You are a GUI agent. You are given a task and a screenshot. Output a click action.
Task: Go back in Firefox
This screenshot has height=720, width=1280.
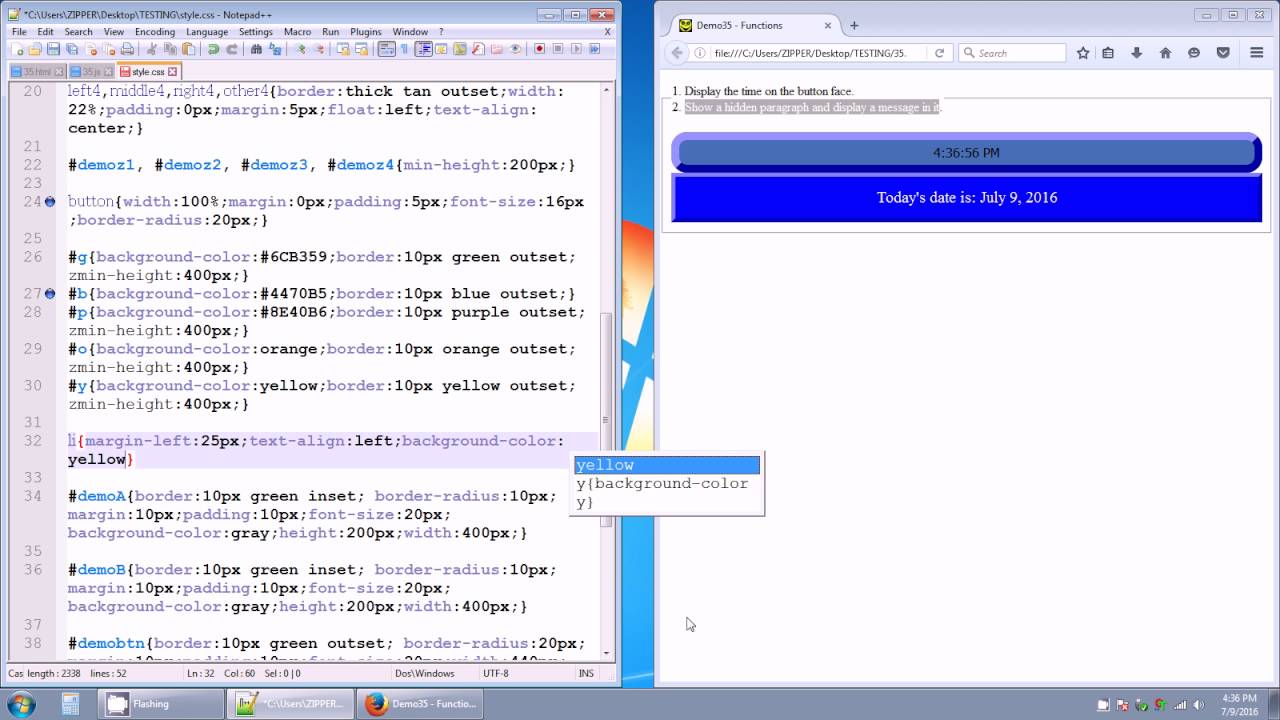tap(678, 53)
